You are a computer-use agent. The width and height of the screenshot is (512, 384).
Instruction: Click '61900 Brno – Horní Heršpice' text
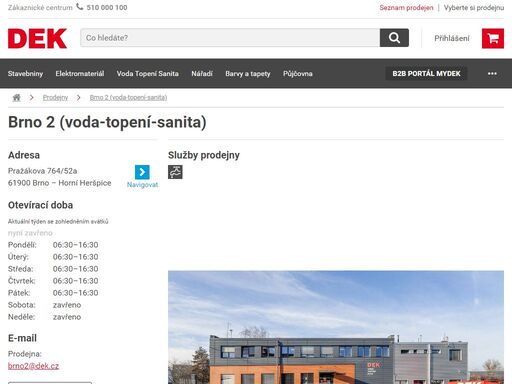click(x=60, y=183)
